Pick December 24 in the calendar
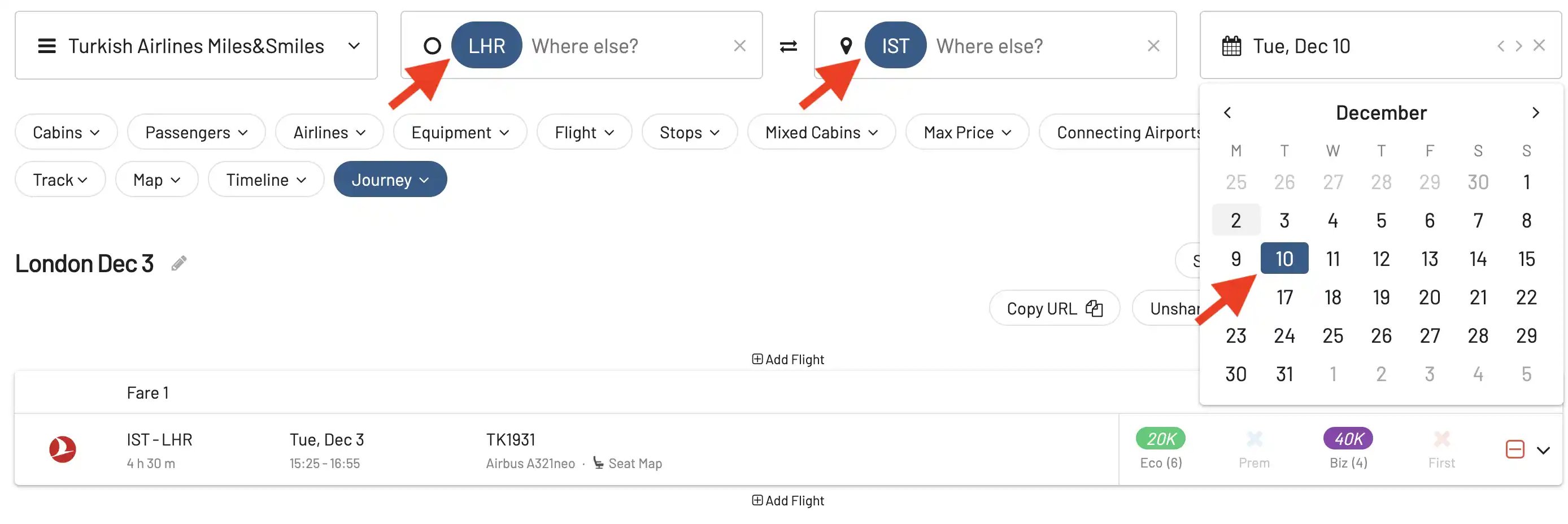The image size is (1568, 524). coord(1284,335)
